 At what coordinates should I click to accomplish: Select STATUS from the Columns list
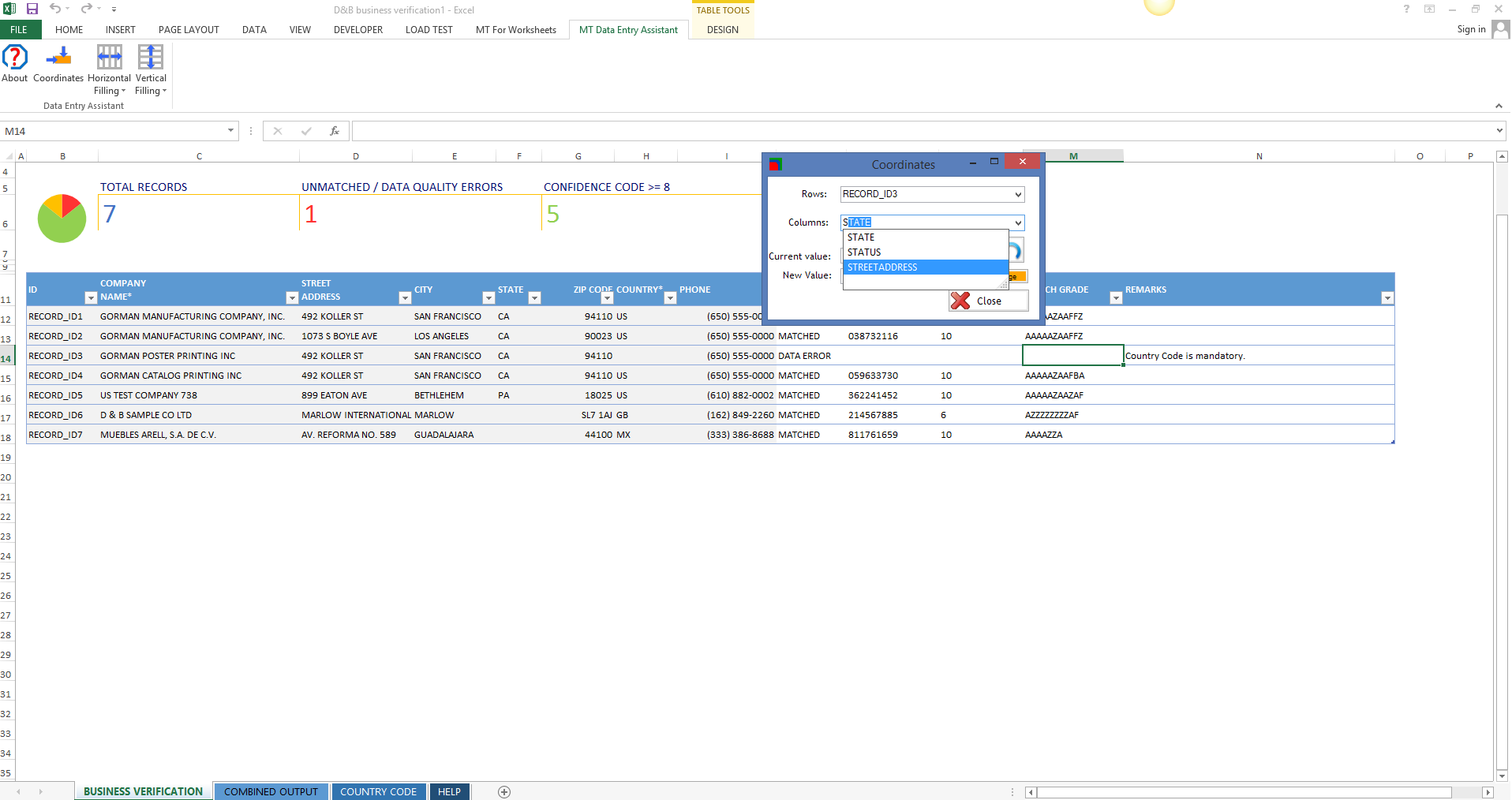[926, 252]
